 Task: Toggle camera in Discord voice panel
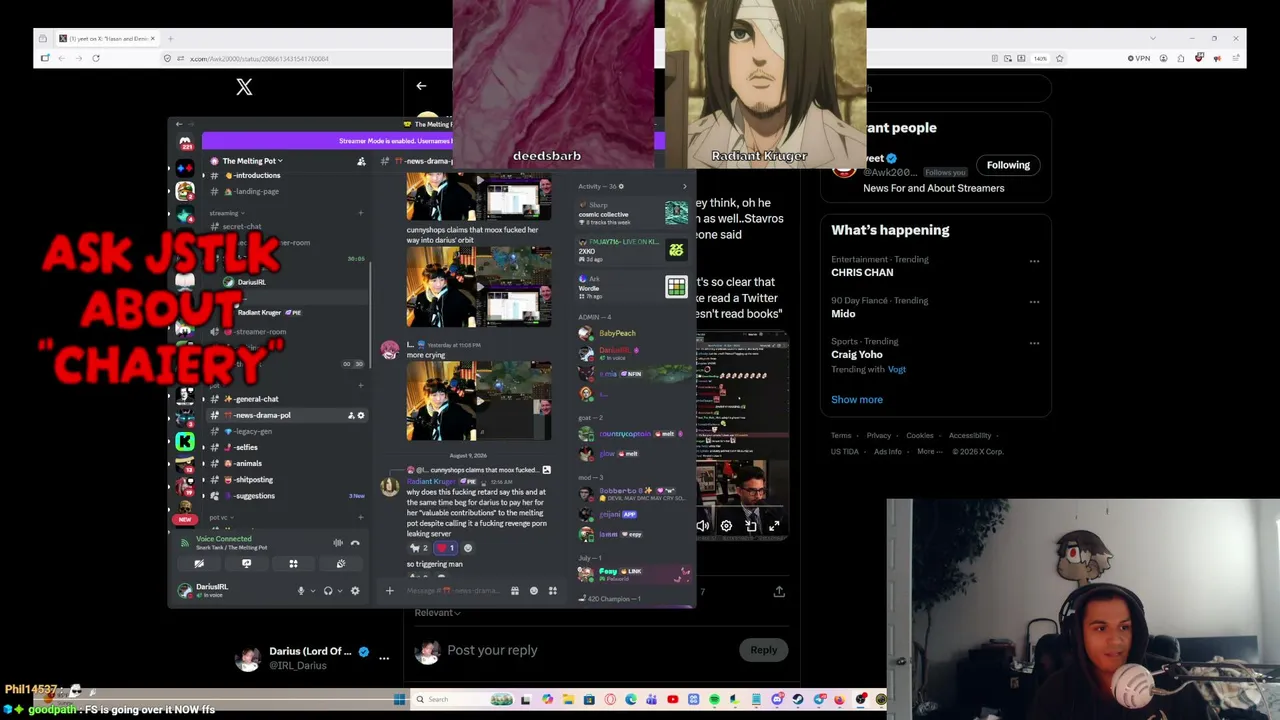coord(199,564)
